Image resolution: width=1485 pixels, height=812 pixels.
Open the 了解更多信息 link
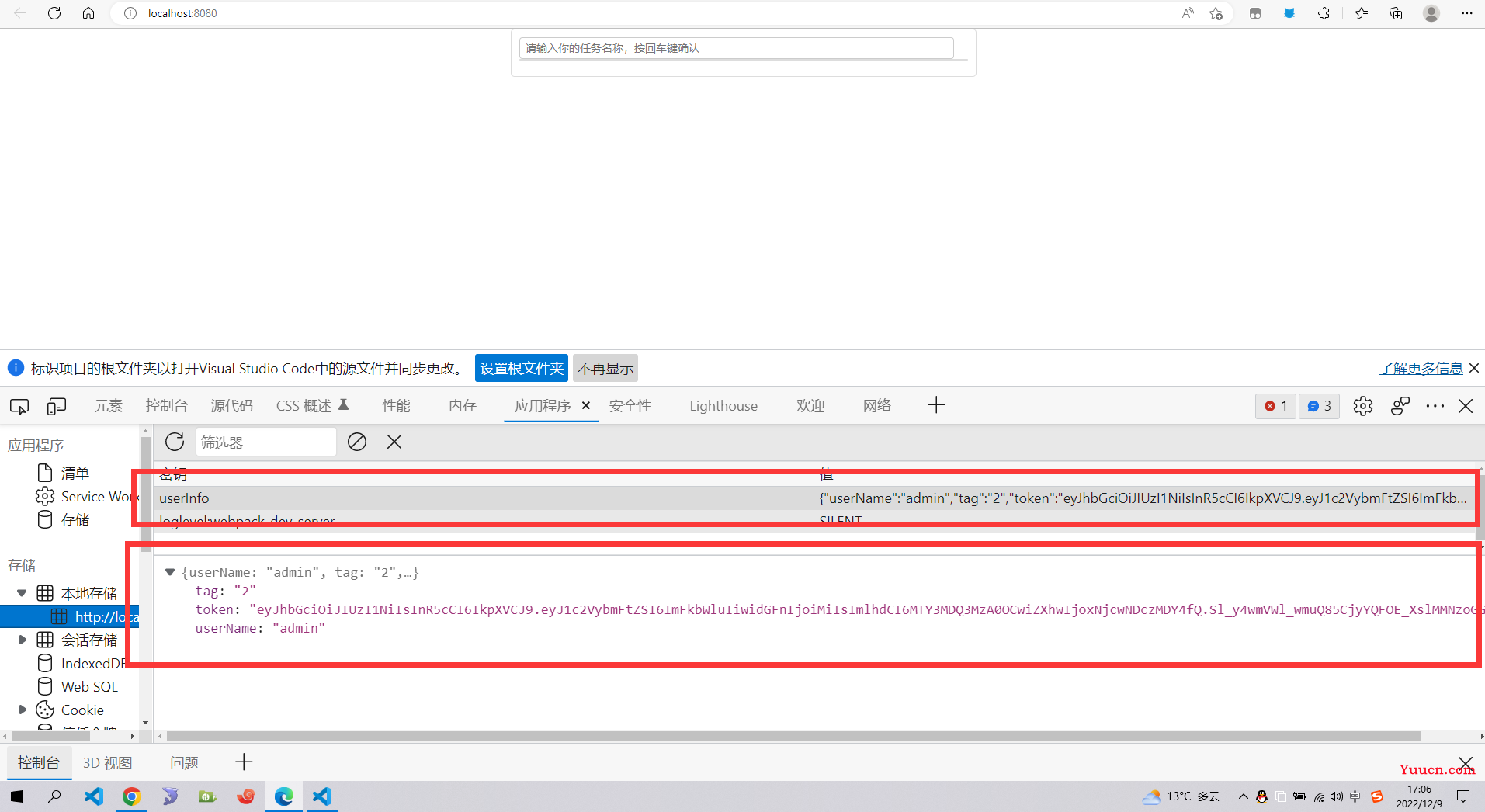point(1421,368)
